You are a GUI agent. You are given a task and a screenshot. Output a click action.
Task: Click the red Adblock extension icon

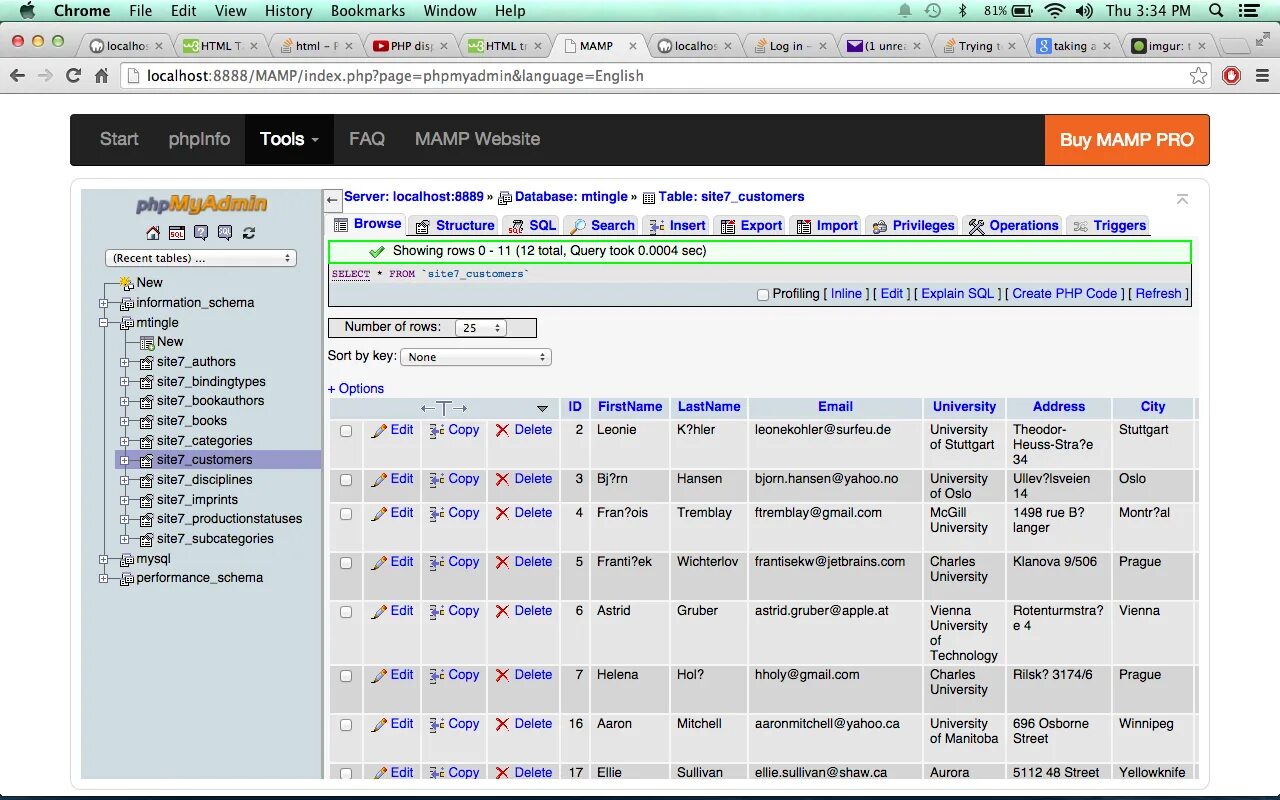pyautogui.click(x=1232, y=76)
